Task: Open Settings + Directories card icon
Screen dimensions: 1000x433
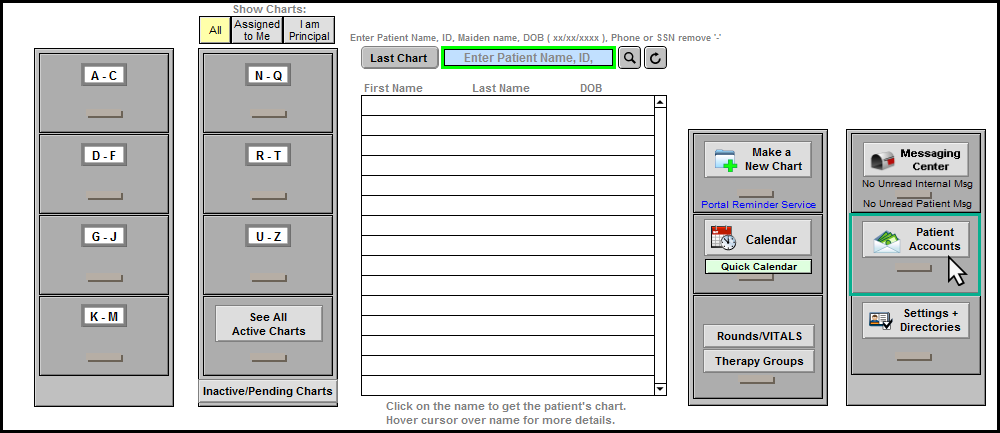Action: tap(881, 321)
